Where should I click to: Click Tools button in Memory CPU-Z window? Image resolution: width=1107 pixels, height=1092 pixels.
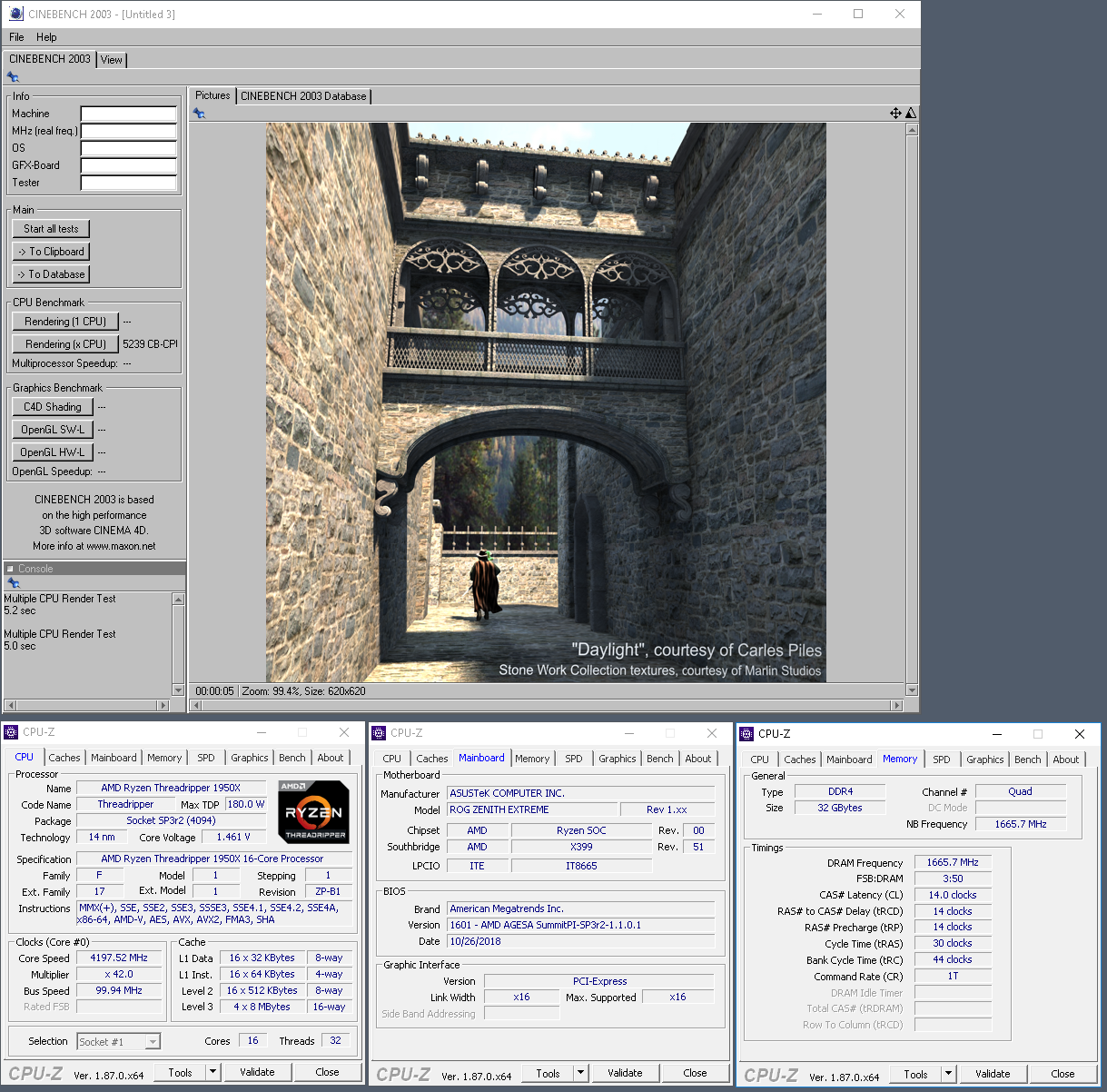tap(915, 1074)
